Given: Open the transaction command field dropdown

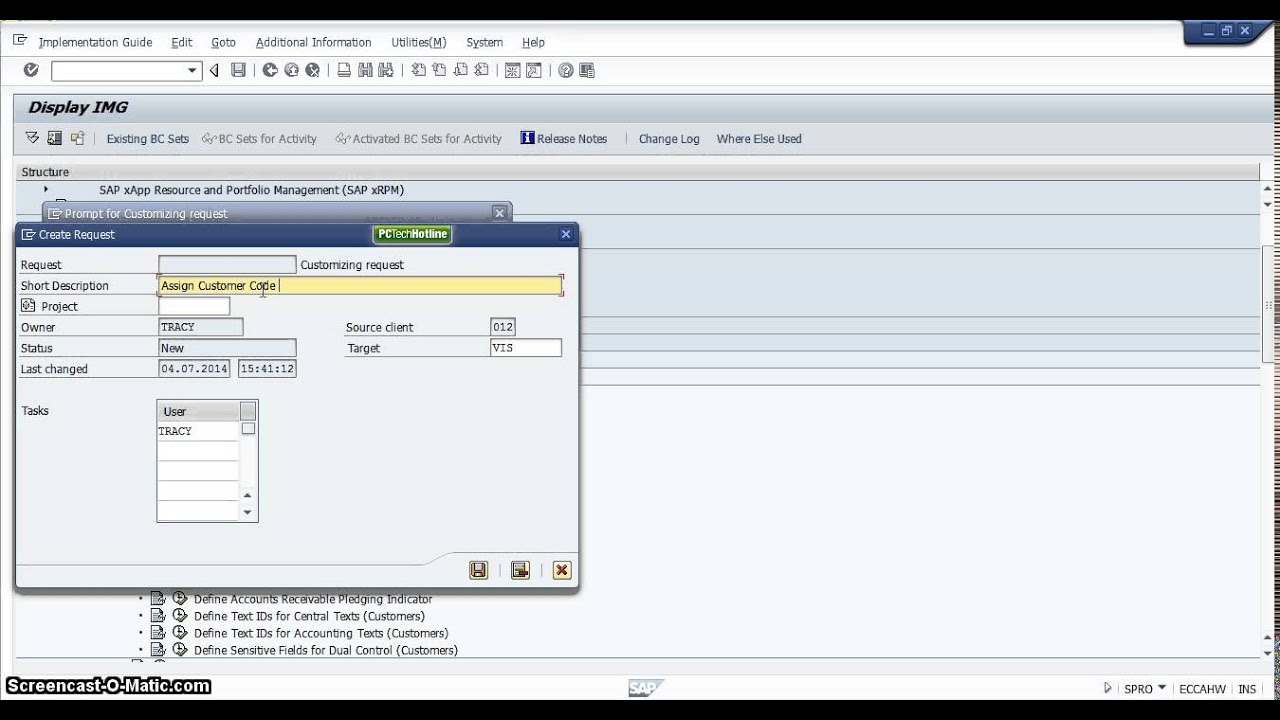Looking at the screenshot, I should point(192,71).
